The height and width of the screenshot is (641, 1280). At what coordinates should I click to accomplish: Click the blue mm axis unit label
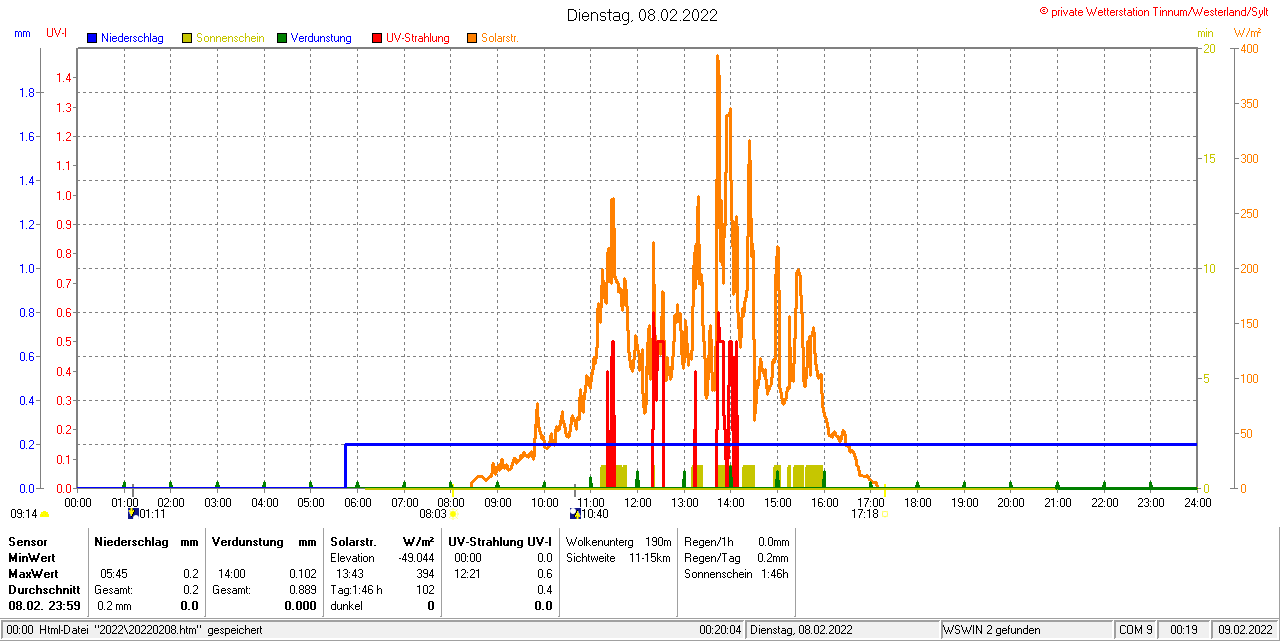coord(23,33)
